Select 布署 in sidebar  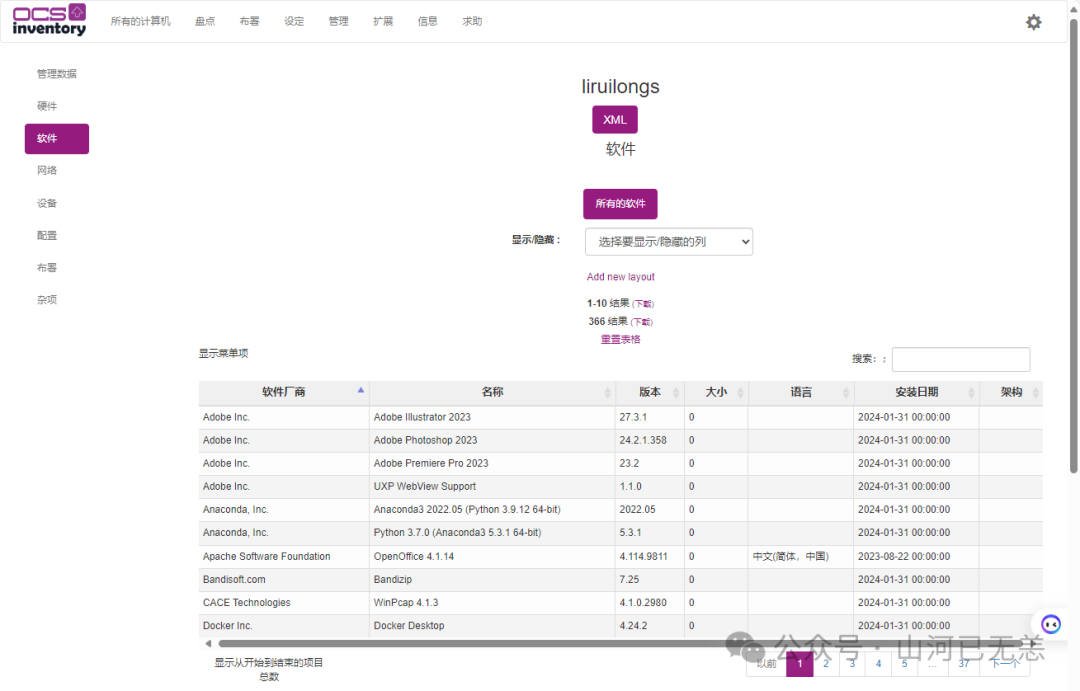(x=47, y=267)
